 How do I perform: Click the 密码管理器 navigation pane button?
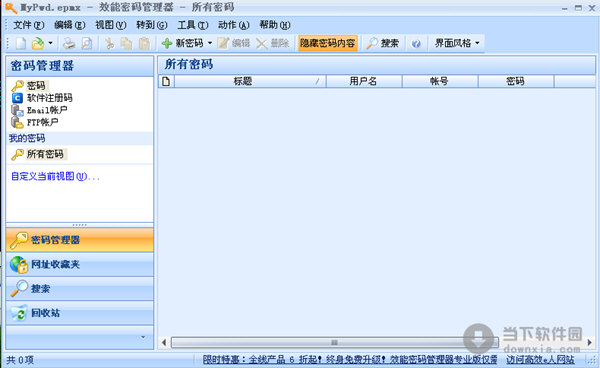80,240
